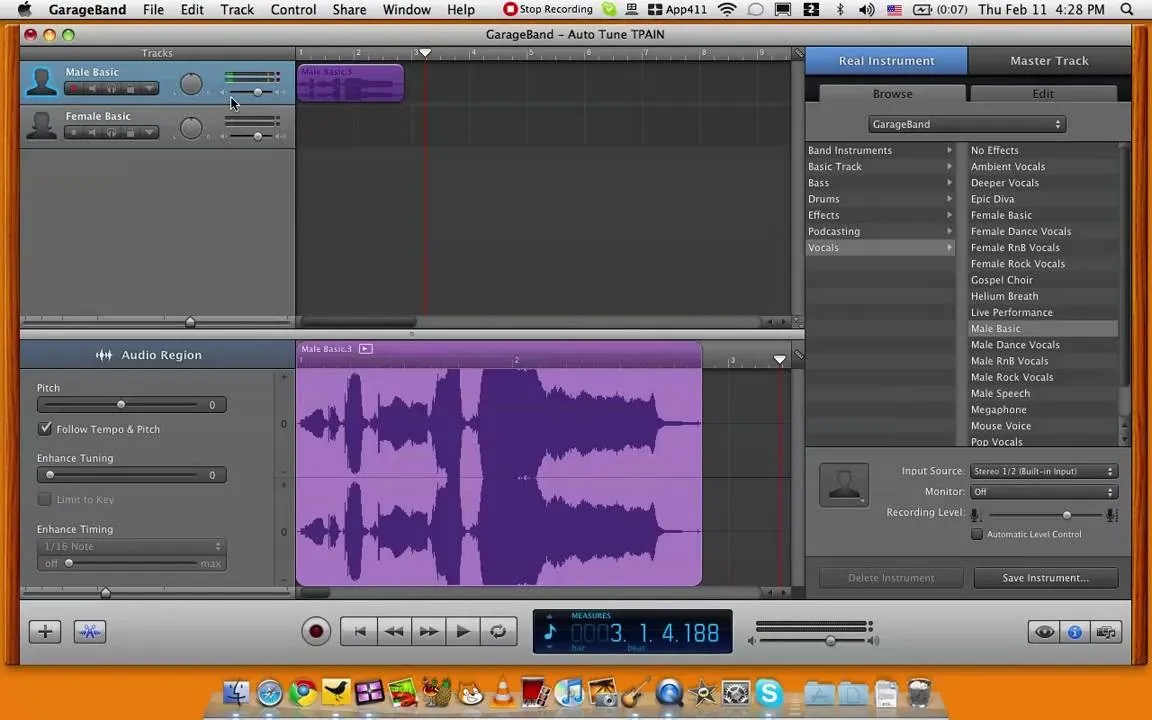Click the Play button
The width and height of the screenshot is (1152, 720).
(463, 632)
